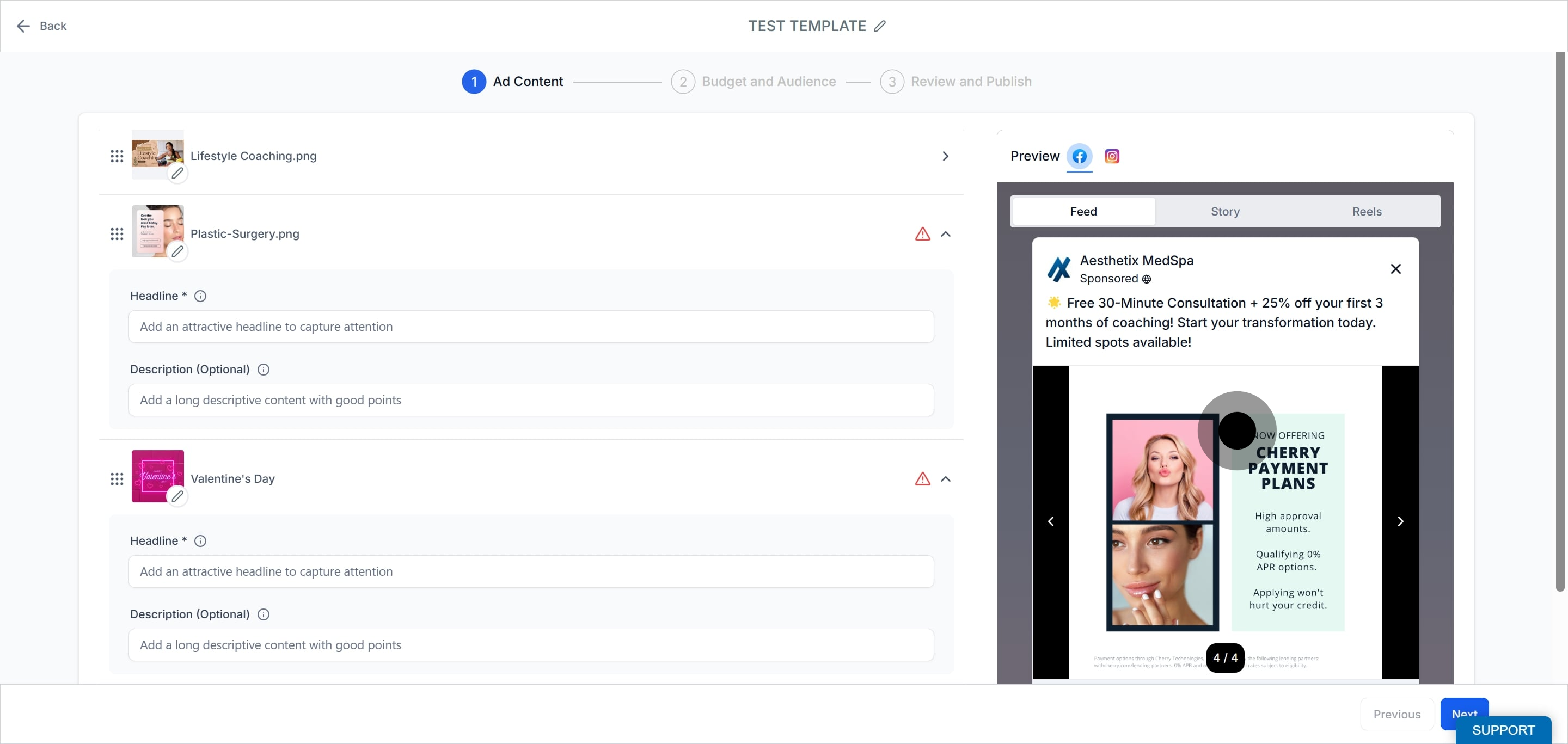Screen dimensions: 1568x744
Task: Click the Lifestyle Coaching.png file name
Action: [253, 156]
